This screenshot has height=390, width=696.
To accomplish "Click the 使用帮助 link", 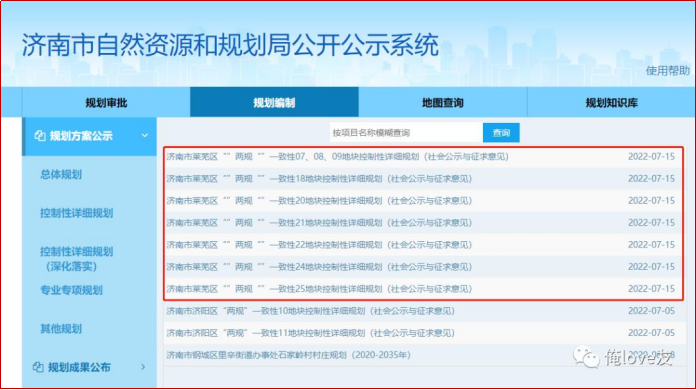I will tap(668, 71).
